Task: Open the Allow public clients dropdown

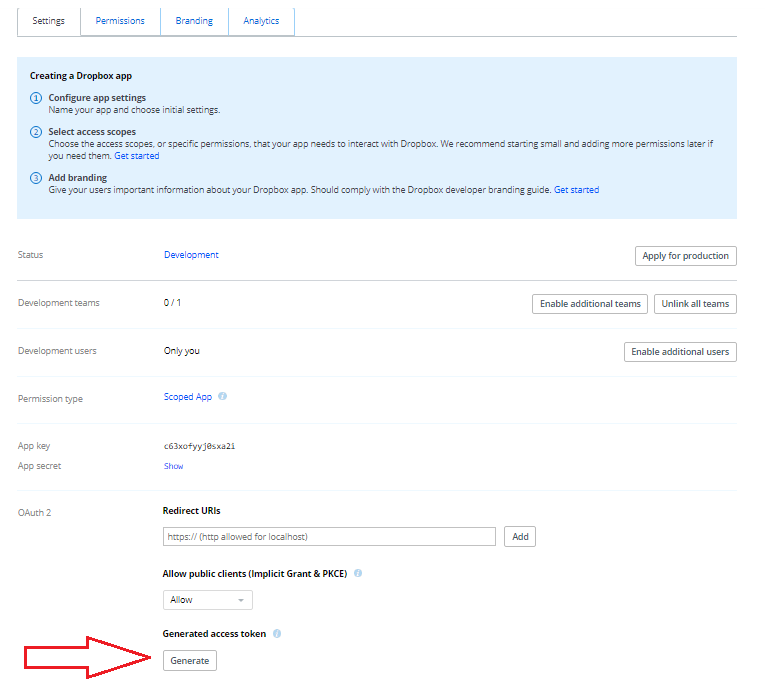Action: (x=207, y=600)
